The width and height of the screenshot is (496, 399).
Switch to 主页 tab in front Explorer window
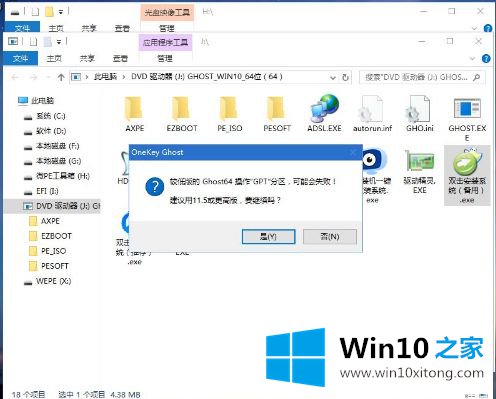tap(54, 59)
